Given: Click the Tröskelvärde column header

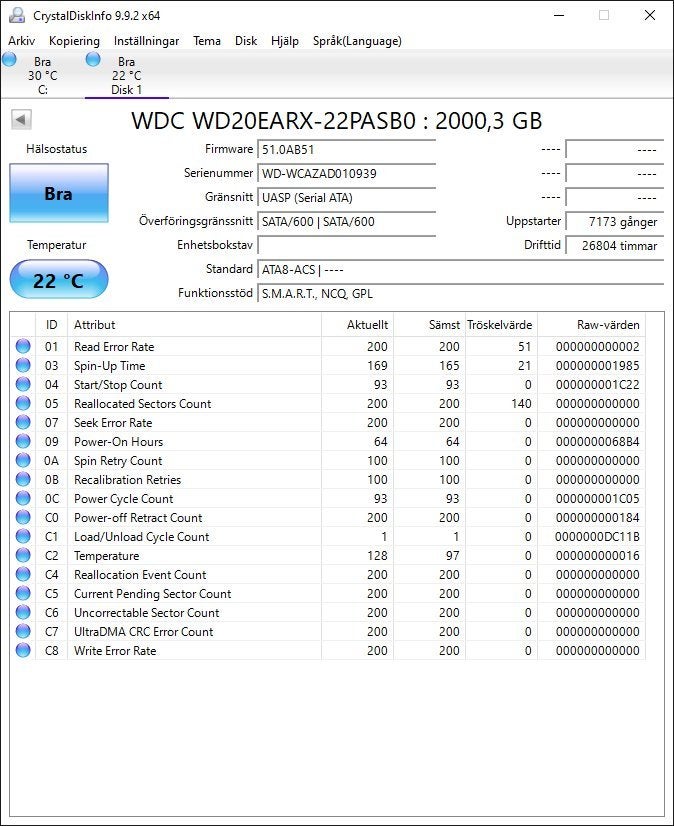Looking at the screenshot, I should pyautogui.click(x=501, y=324).
